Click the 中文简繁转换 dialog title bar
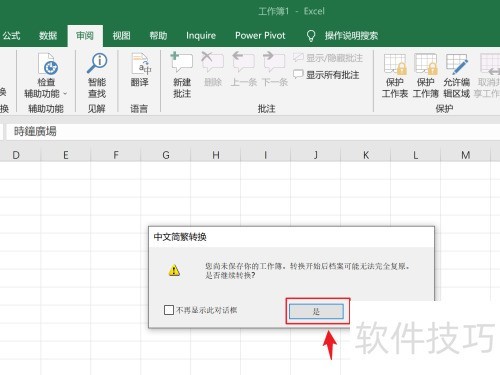Image resolution: width=500 pixels, height=375 pixels. coord(291,237)
